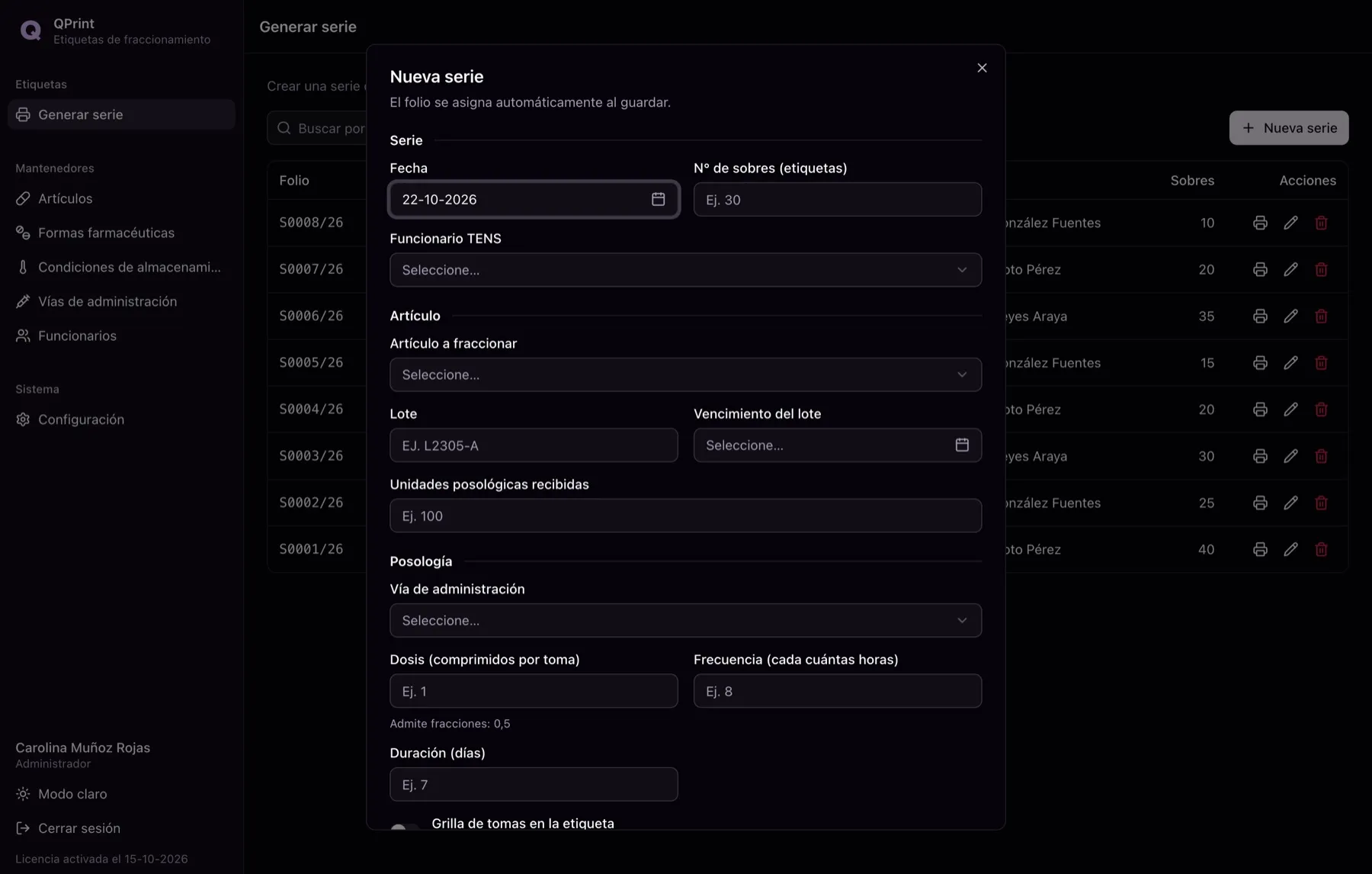Focus the Nº de sobres input field
This screenshot has width=1372, height=874.
[x=837, y=199]
